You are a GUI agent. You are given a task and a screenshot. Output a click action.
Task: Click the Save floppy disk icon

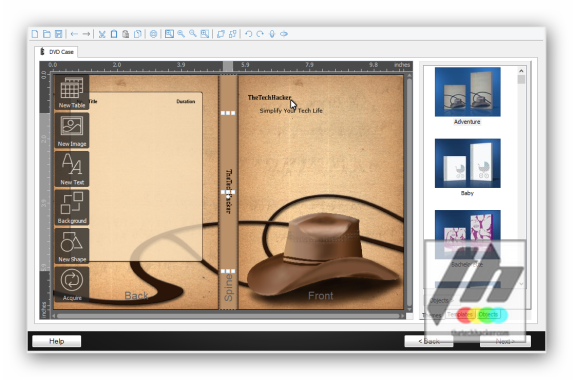click(x=58, y=34)
